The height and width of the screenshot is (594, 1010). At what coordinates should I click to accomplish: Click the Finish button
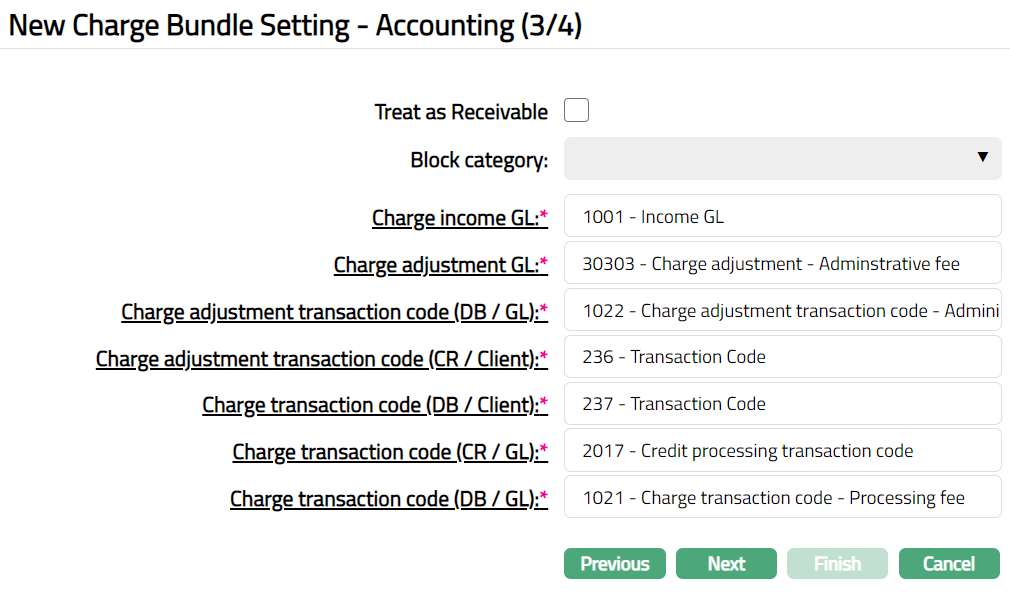[x=837, y=564]
